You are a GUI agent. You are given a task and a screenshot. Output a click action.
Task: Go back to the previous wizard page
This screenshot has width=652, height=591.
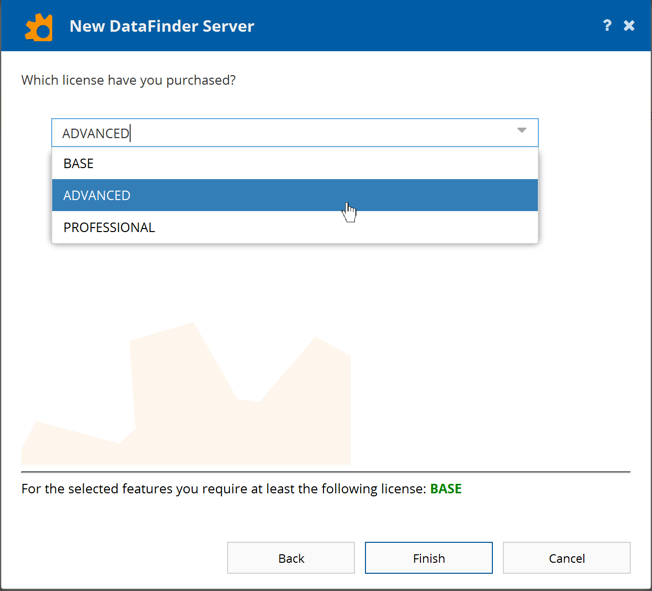(x=291, y=558)
